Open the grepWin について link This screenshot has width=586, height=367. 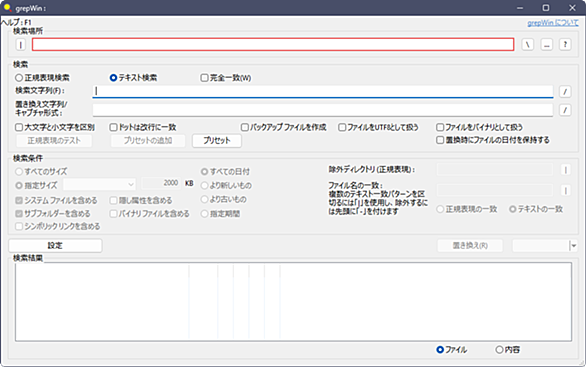pyautogui.click(x=553, y=23)
